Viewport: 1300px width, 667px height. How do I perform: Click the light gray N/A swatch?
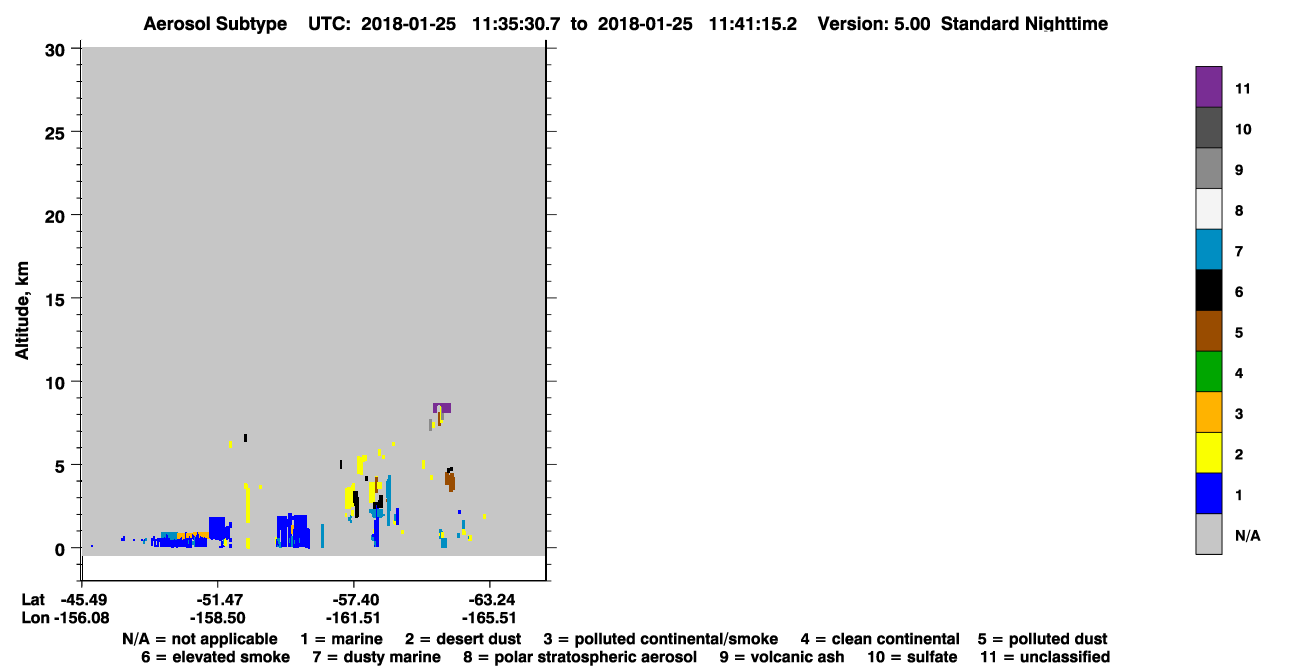point(1208,534)
